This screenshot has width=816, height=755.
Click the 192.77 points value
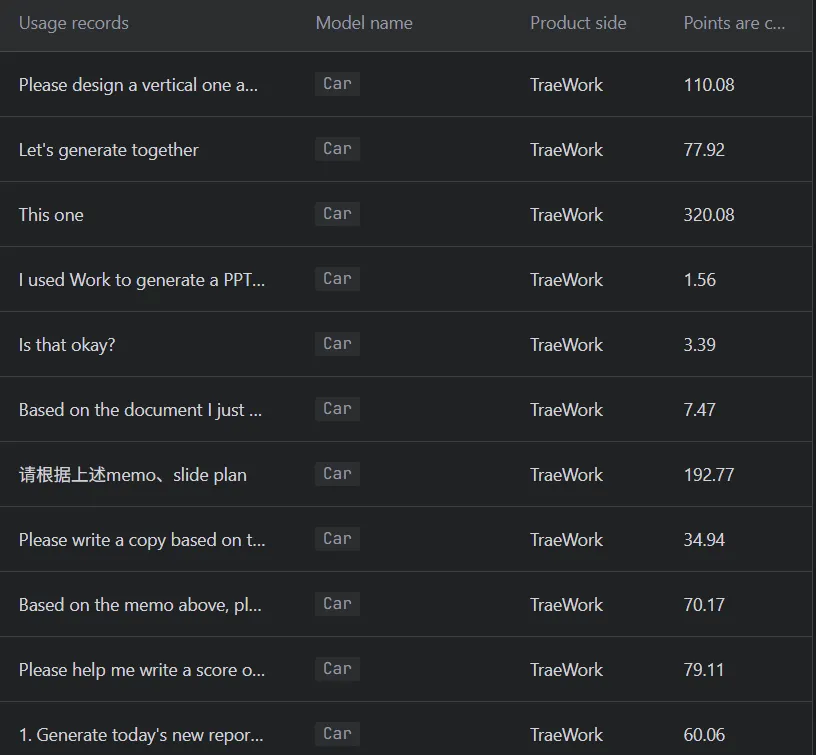tap(709, 475)
